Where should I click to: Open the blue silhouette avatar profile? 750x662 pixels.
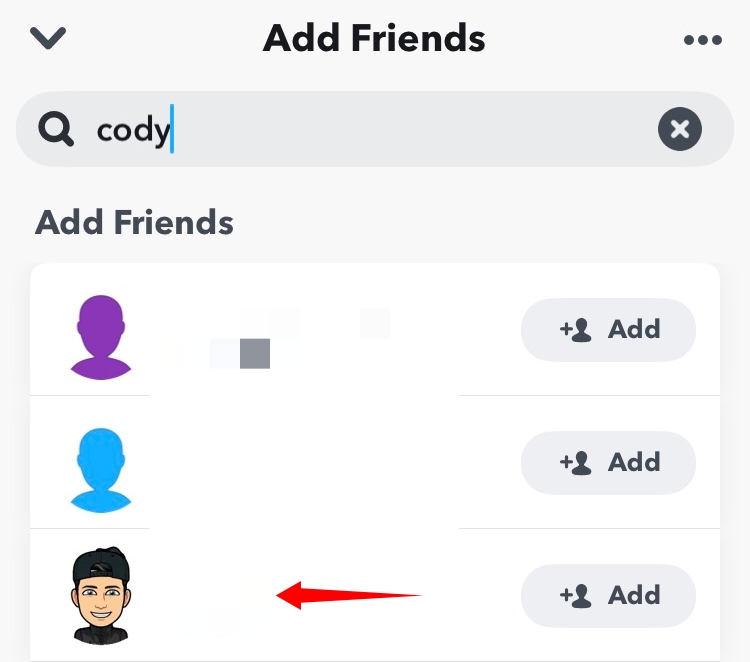point(101,467)
